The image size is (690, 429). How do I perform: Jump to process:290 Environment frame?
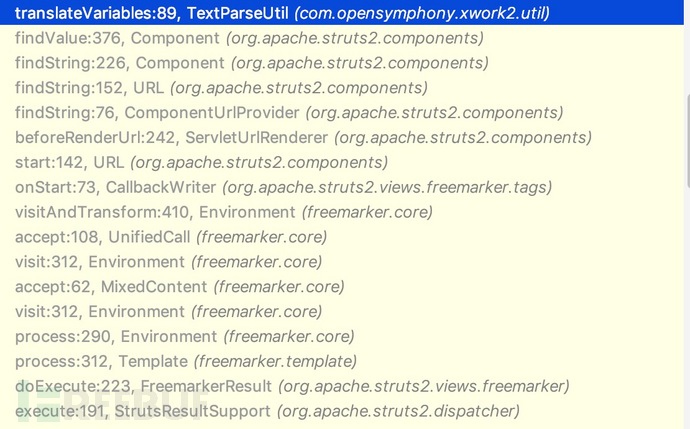click(x=184, y=336)
